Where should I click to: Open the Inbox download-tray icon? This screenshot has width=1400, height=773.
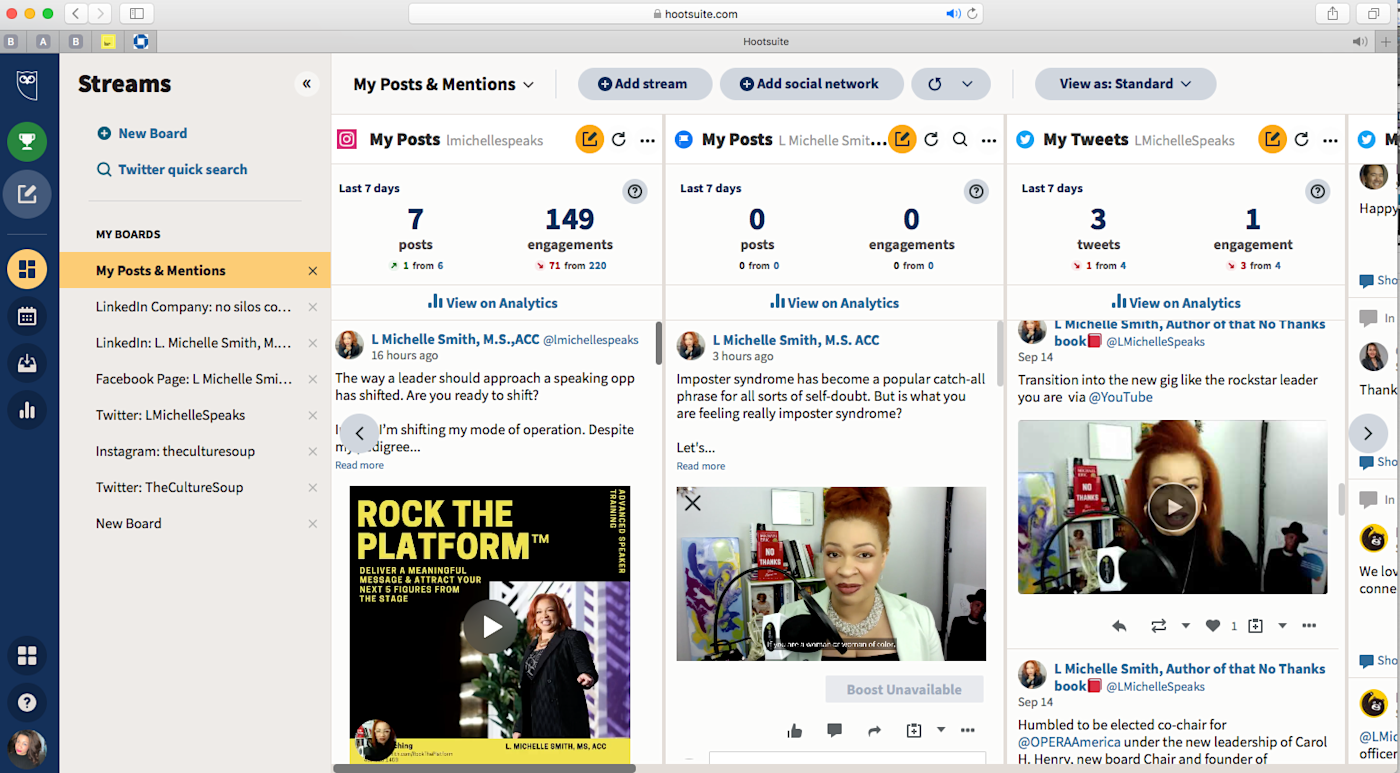(27, 363)
